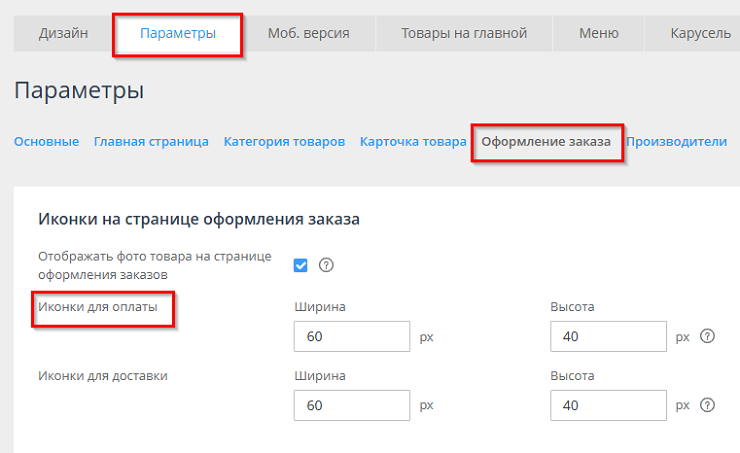
Task: Click help icon beside delivery icons height
Action: pyautogui.click(x=707, y=405)
